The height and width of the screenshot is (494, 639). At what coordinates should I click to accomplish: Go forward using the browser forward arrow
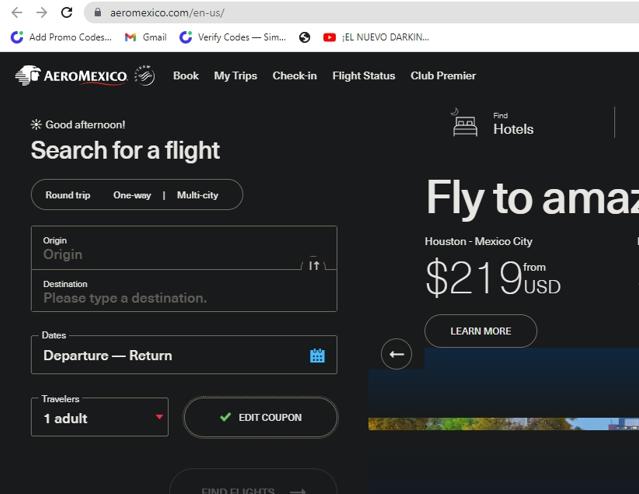42,13
